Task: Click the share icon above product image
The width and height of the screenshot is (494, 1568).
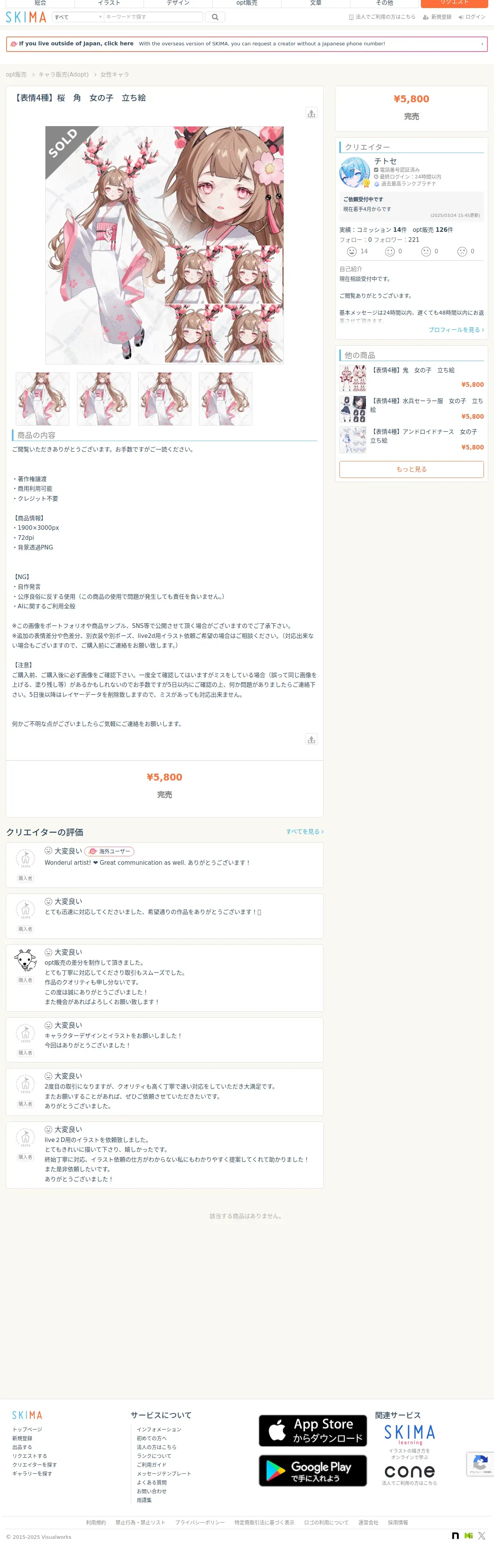Action: pyautogui.click(x=311, y=113)
